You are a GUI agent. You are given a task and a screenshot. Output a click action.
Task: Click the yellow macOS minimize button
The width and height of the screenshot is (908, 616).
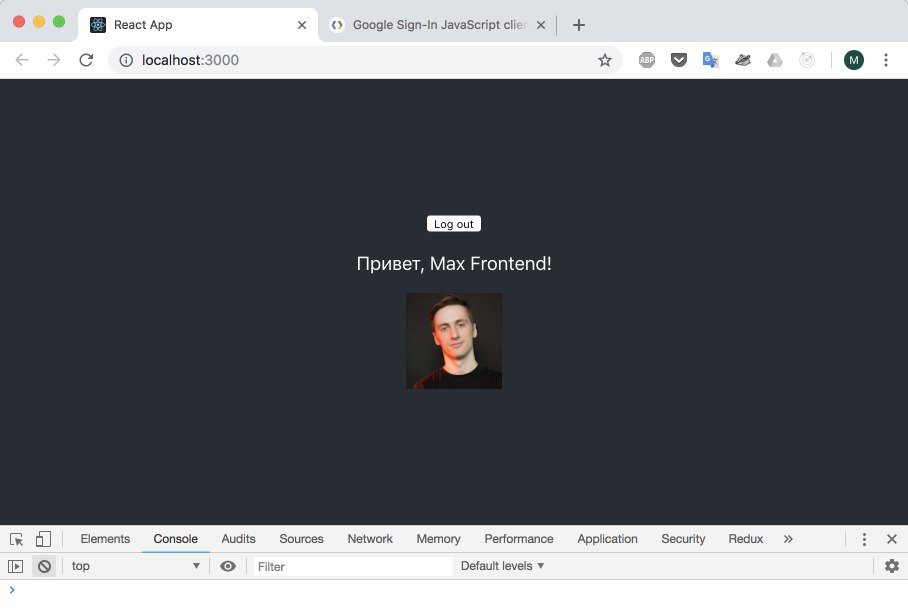[39, 22]
